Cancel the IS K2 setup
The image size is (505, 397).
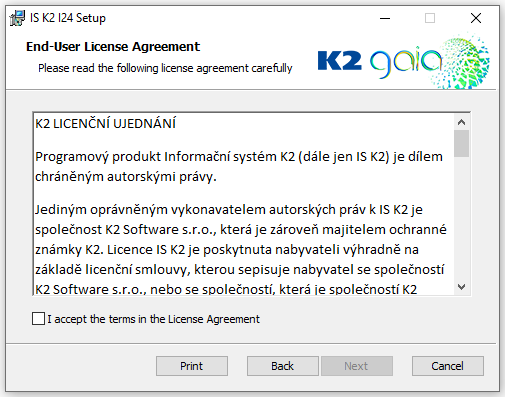pos(448,366)
